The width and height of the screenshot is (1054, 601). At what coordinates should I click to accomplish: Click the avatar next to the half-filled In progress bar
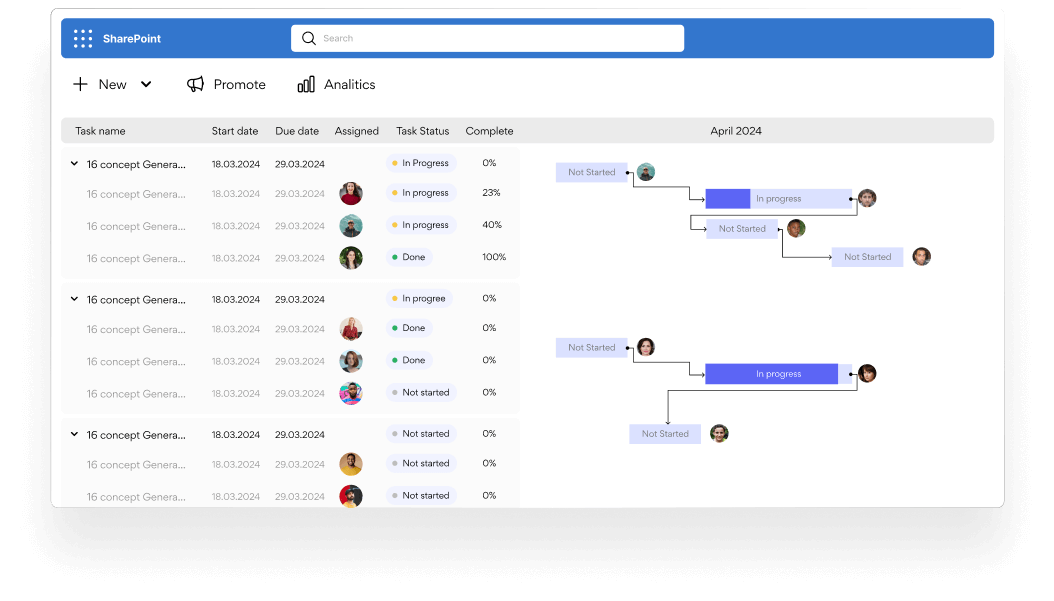867,198
